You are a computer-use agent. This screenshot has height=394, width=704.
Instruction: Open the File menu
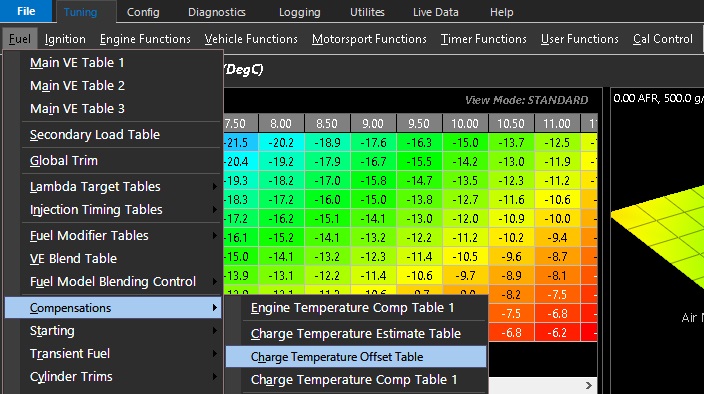26,11
